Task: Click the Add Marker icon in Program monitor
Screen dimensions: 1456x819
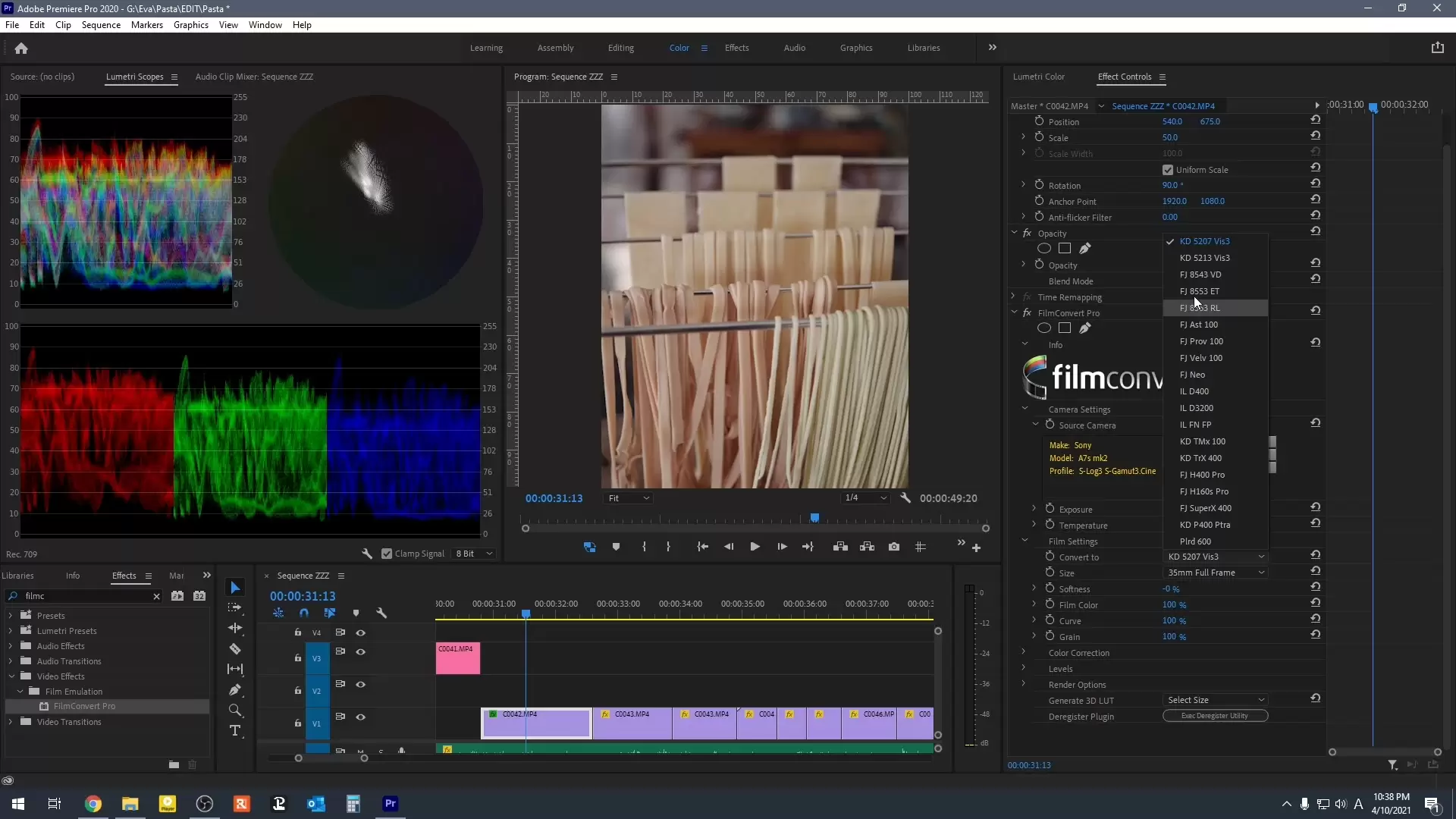Action: click(616, 547)
